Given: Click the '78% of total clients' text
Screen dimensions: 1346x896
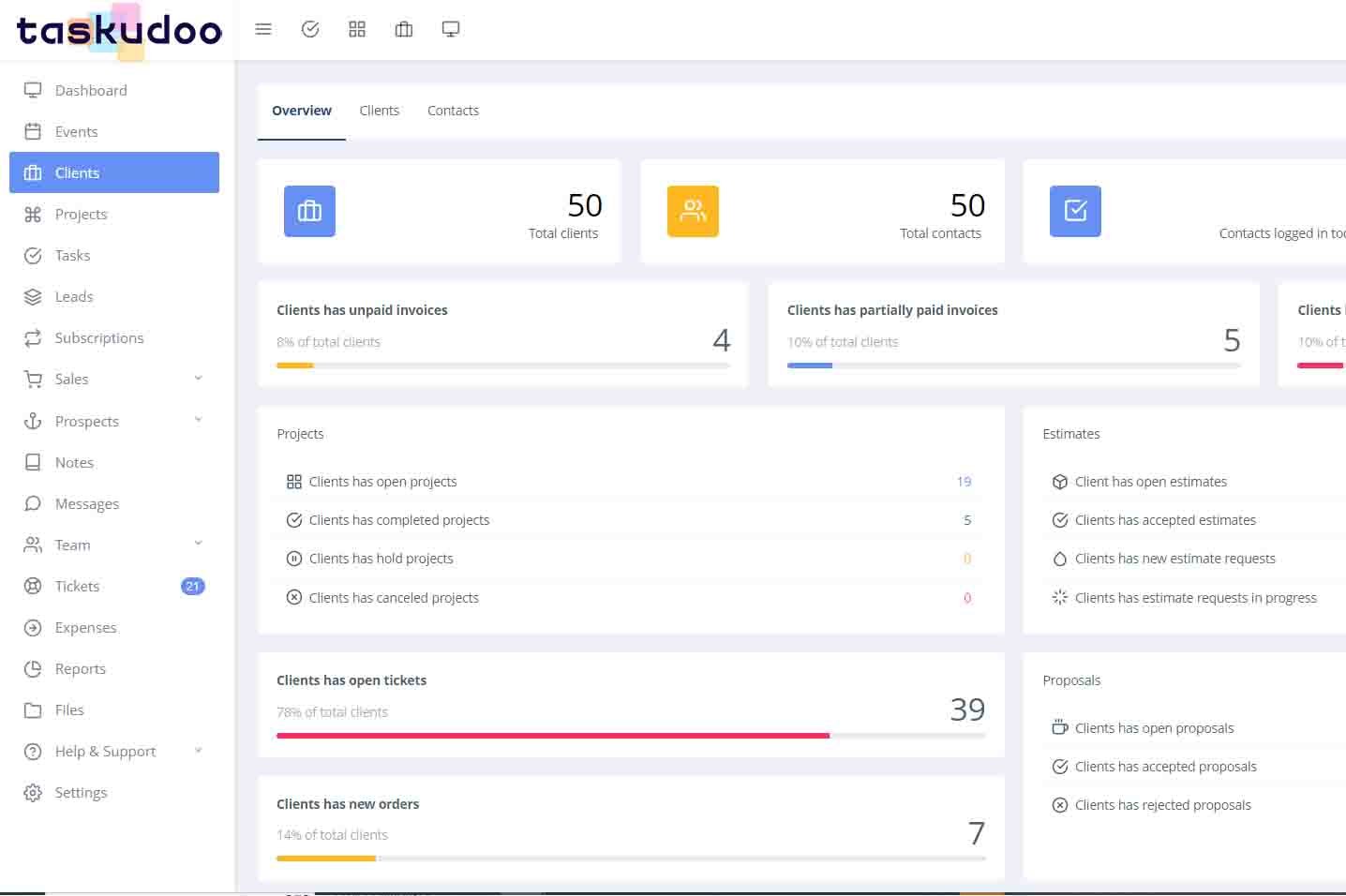Looking at the screenshot, I should [332, 712].
